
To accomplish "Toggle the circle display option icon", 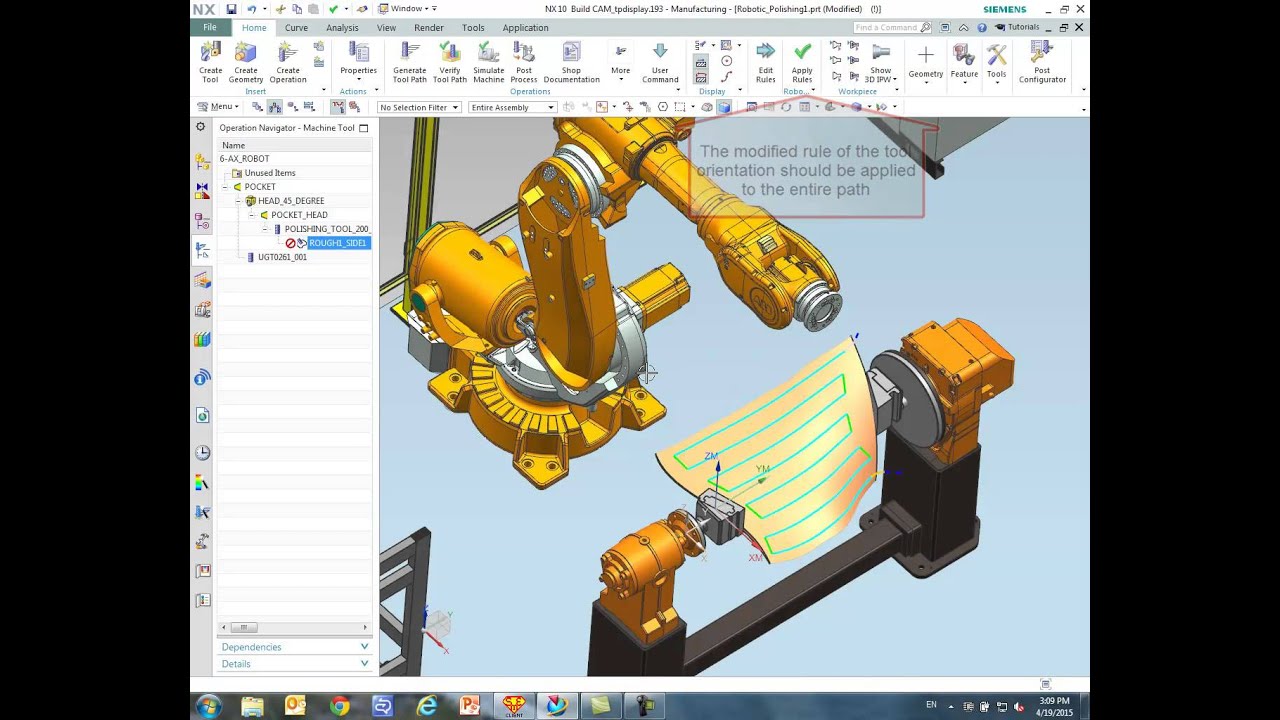I will click(727, 61).
